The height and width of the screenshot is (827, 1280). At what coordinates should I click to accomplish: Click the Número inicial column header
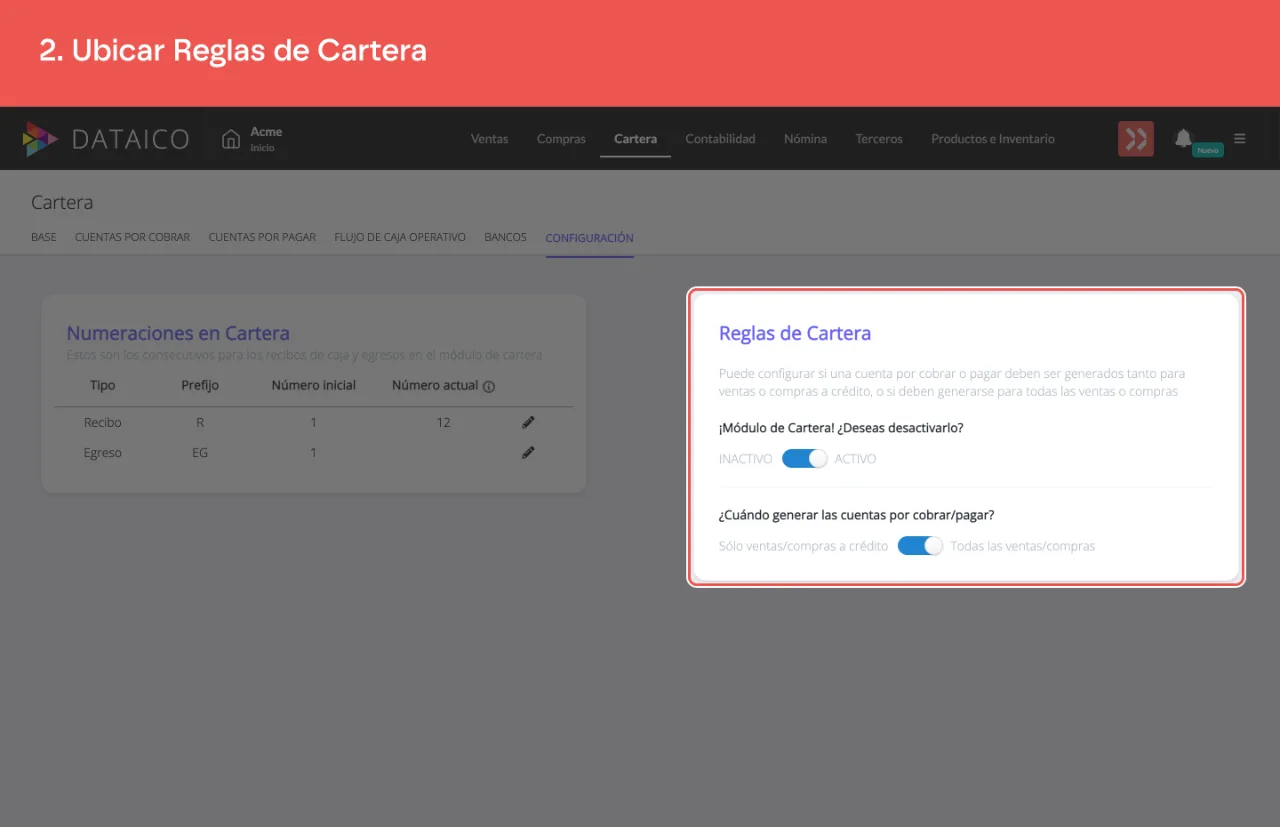click(x=313, y=385)
